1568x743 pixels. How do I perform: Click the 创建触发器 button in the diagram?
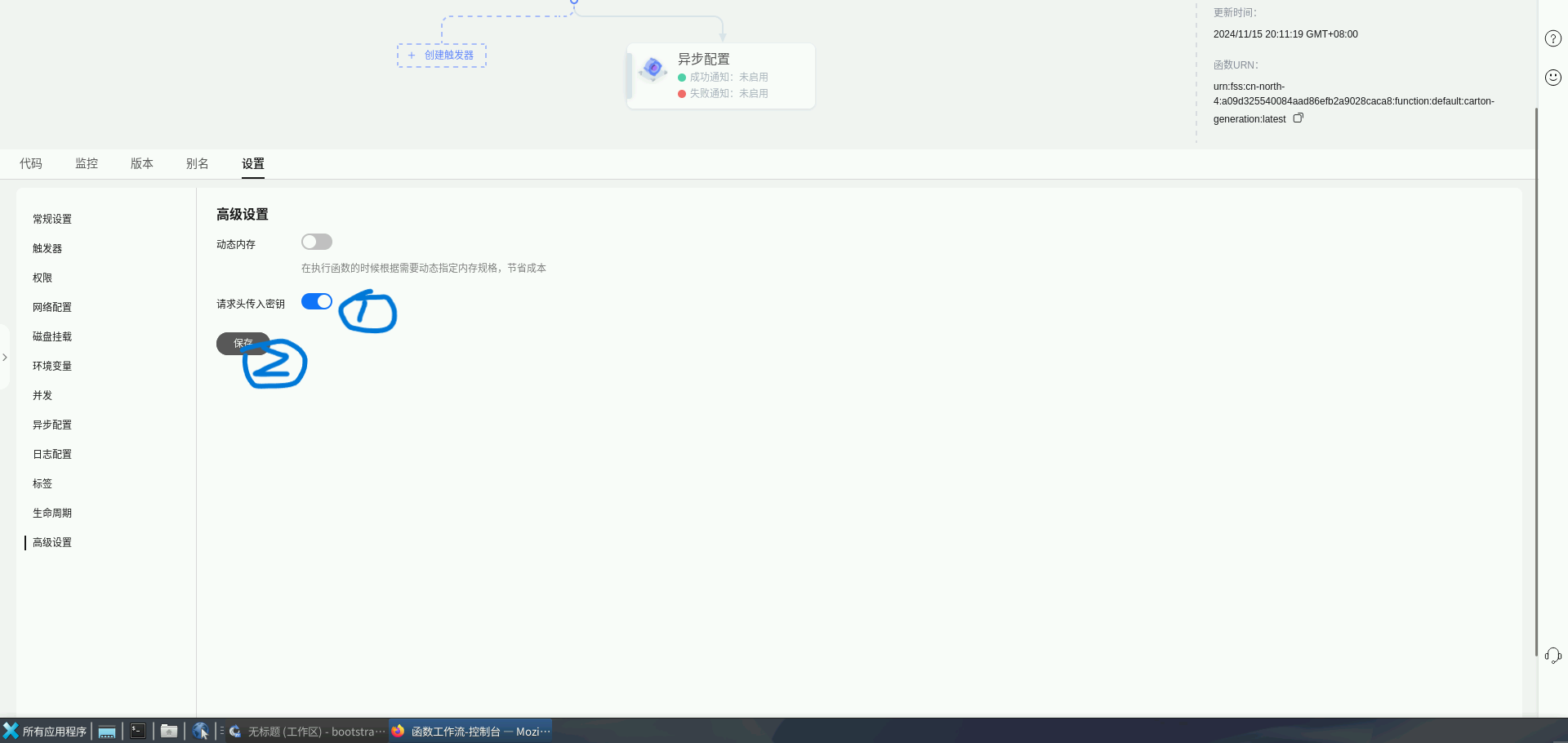(442, 56)
